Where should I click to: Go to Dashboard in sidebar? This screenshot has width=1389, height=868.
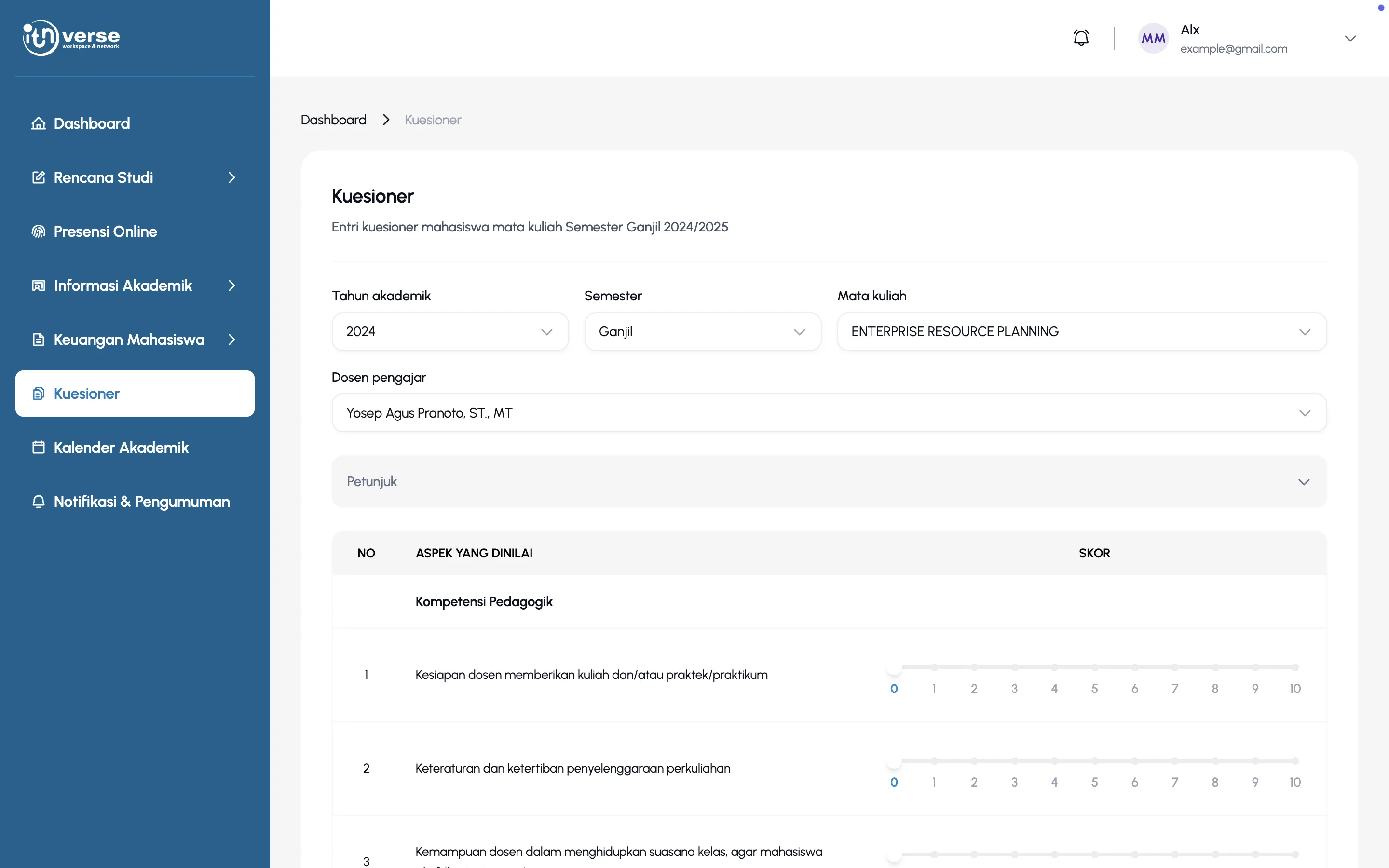click(135, 123)
